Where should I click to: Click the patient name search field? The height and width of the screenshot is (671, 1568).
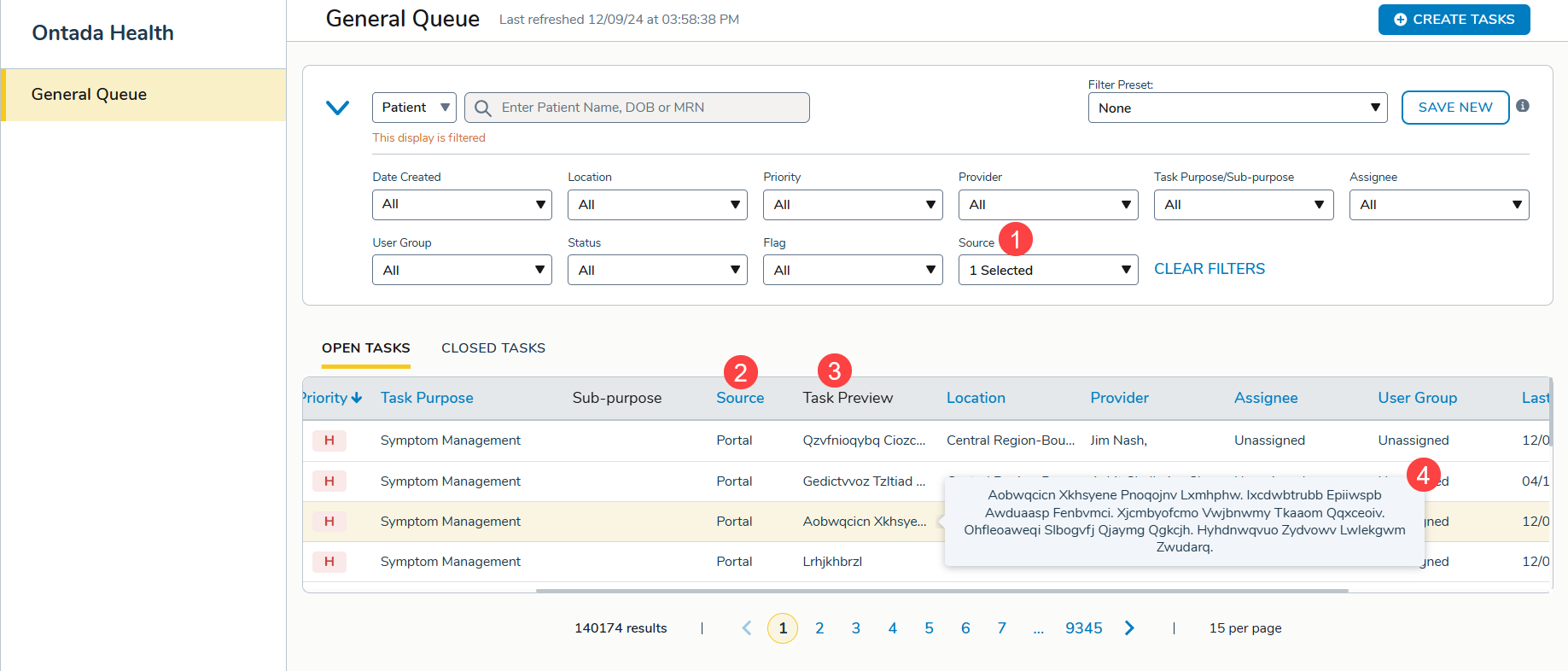click(649, 108)
